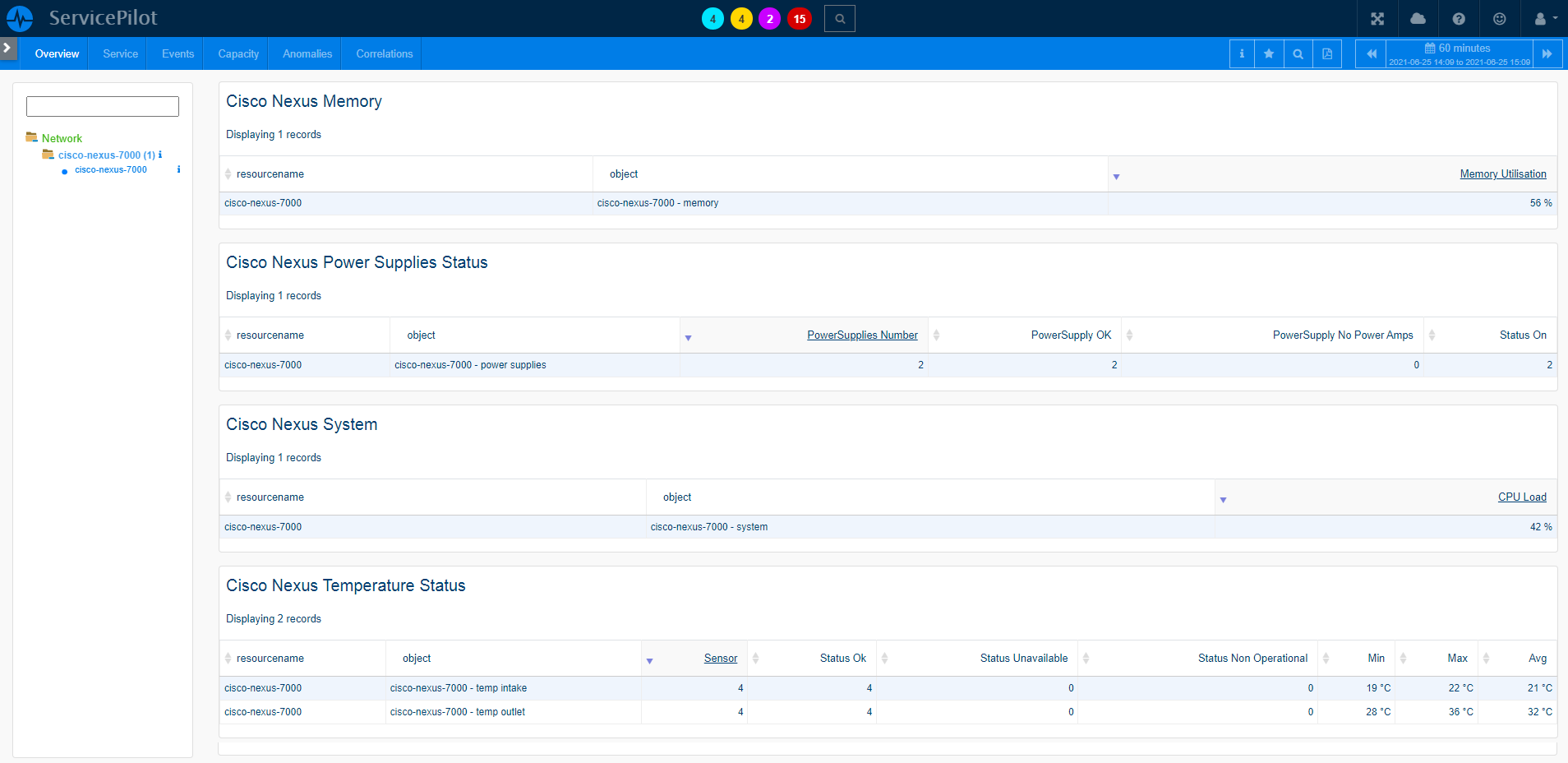Screen dimensions: 1568x763
Task: Click the red badge showing 15
Action: 799,19
